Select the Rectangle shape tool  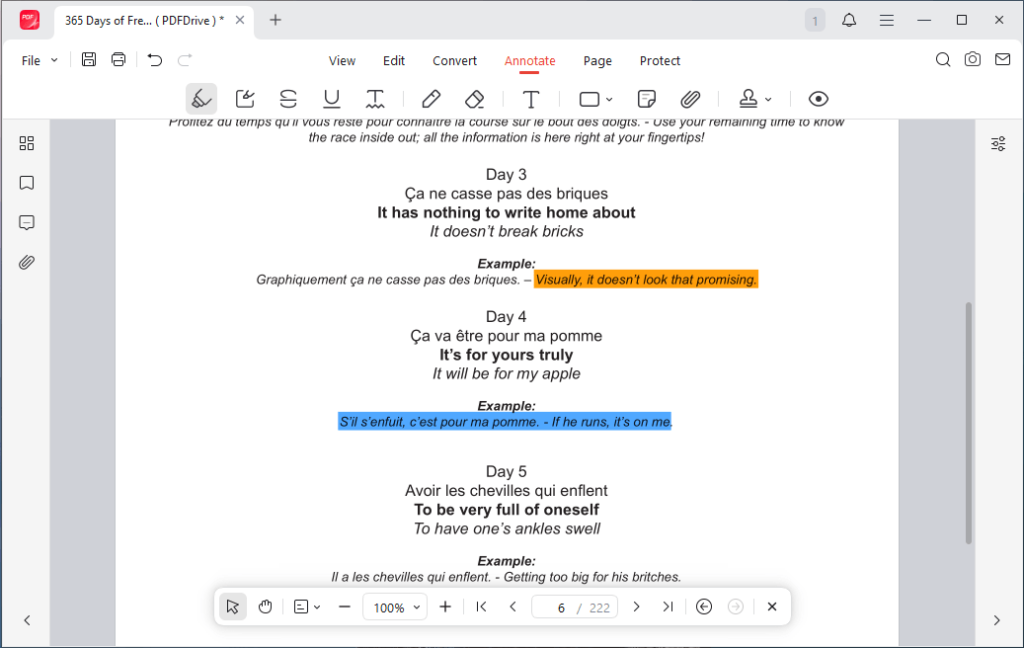click(589, 99)
